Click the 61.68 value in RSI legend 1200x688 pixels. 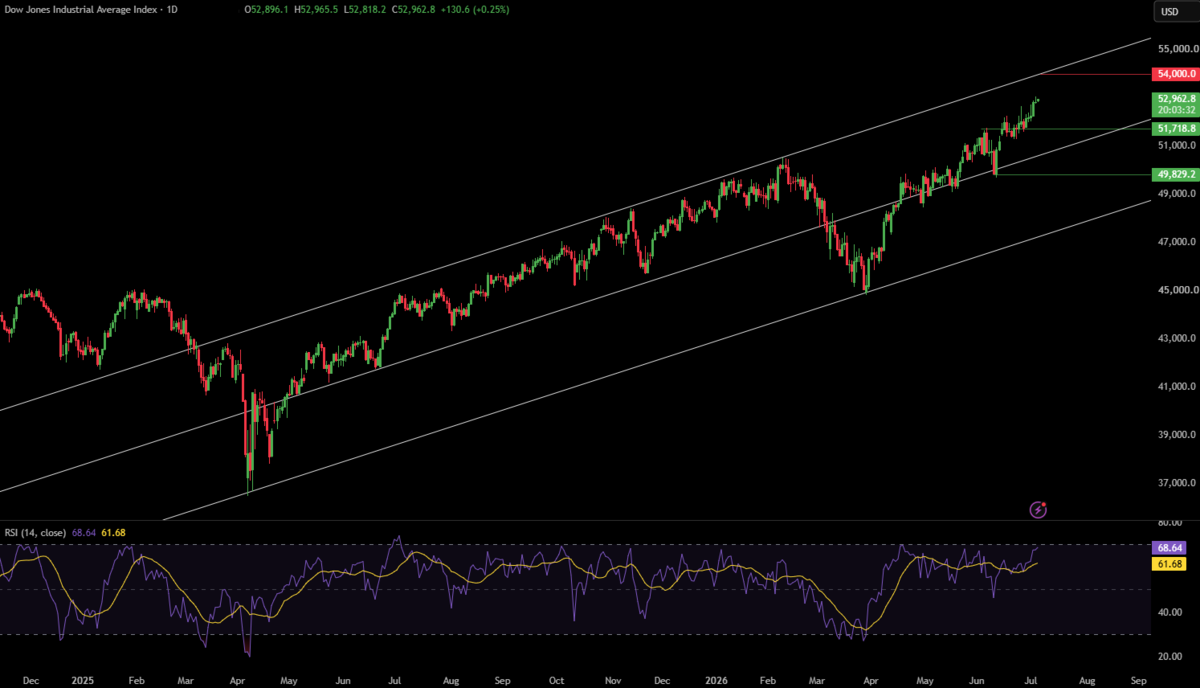click(x=113, y=533)
